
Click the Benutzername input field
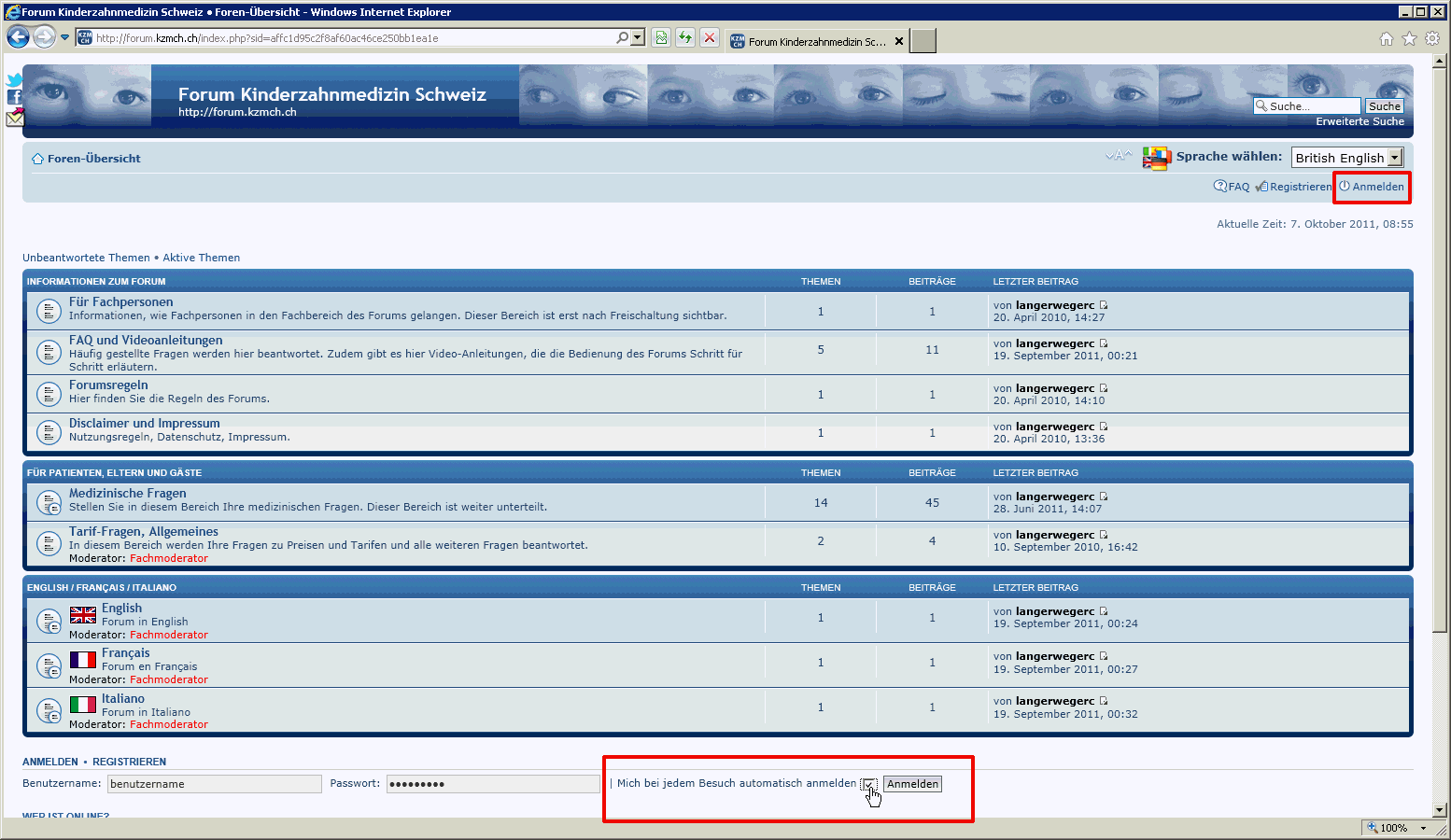point(214,784)
